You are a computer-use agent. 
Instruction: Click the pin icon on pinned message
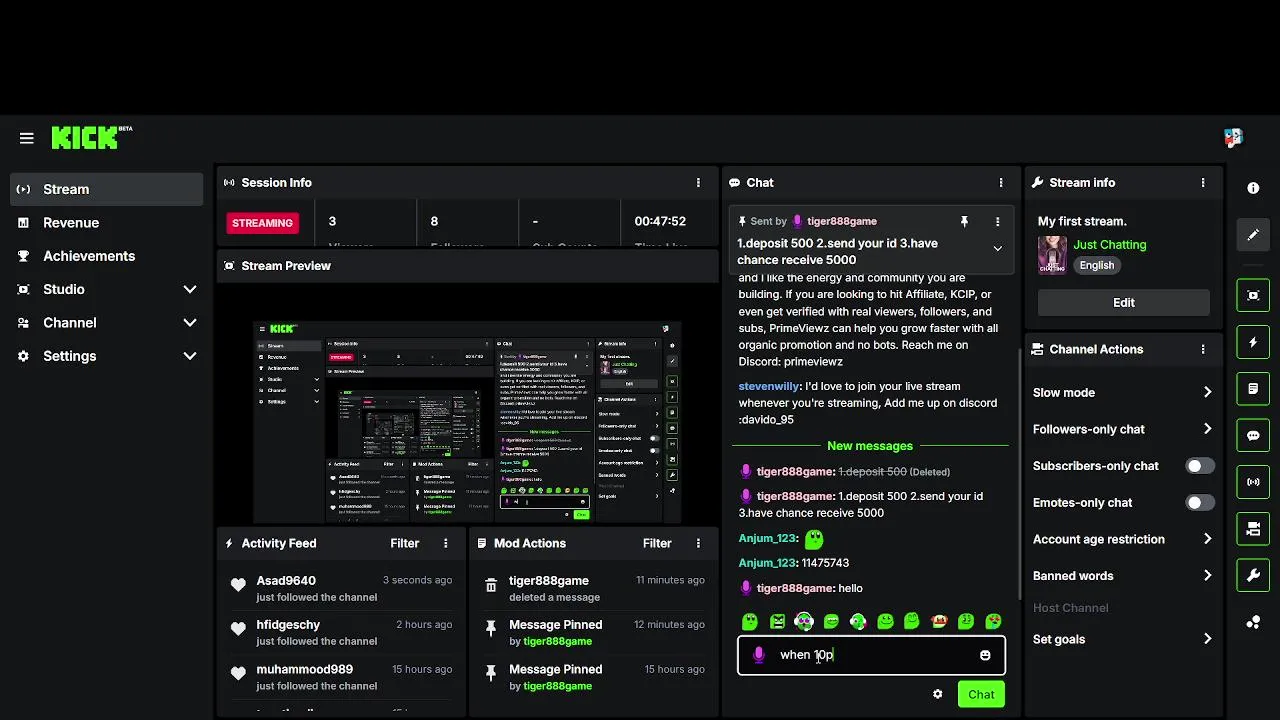(x=964, y=221)
